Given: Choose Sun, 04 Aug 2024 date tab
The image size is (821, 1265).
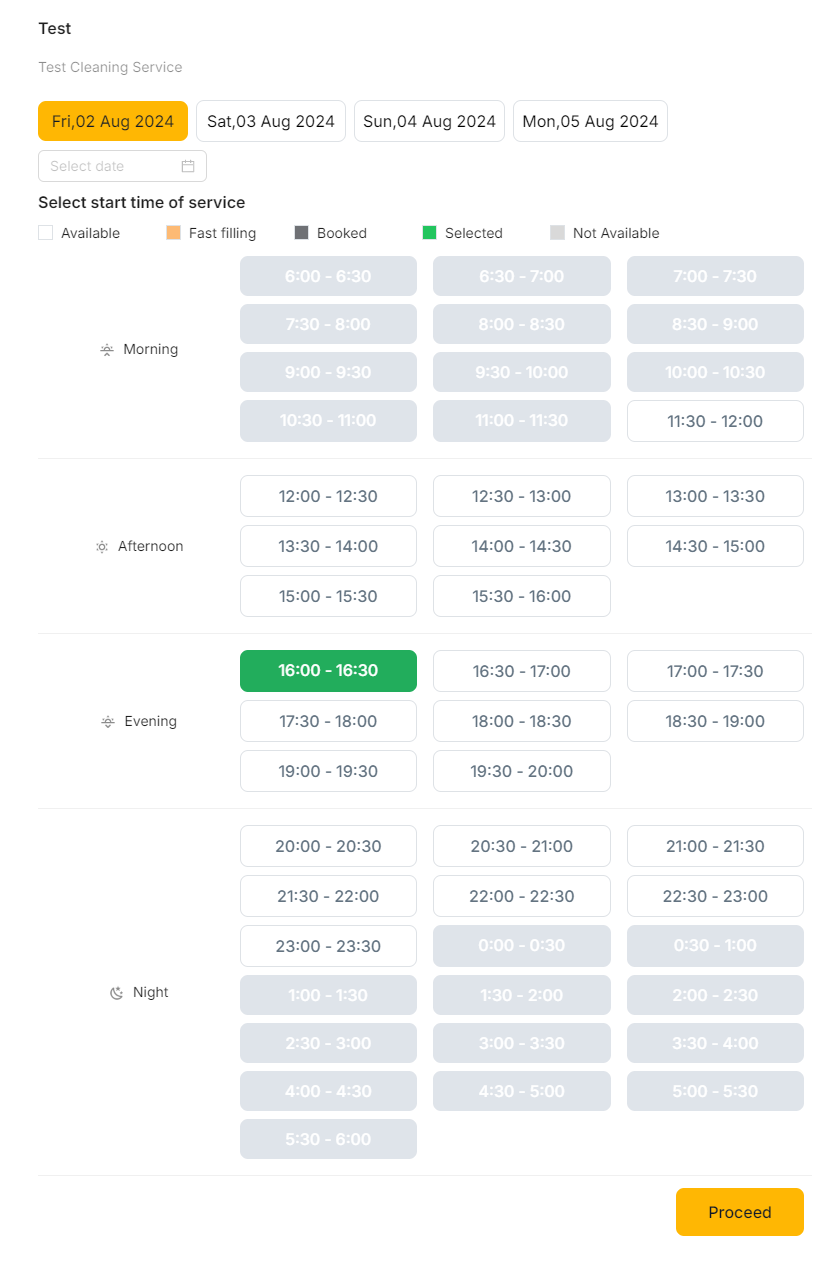Looking at the screenshot, I should tap(429, 121).
